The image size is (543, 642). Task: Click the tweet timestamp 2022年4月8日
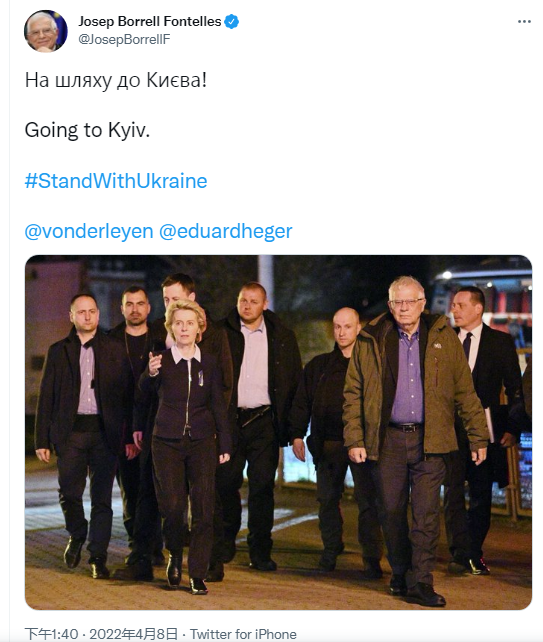pyautogui.click(x=133, y=634)
